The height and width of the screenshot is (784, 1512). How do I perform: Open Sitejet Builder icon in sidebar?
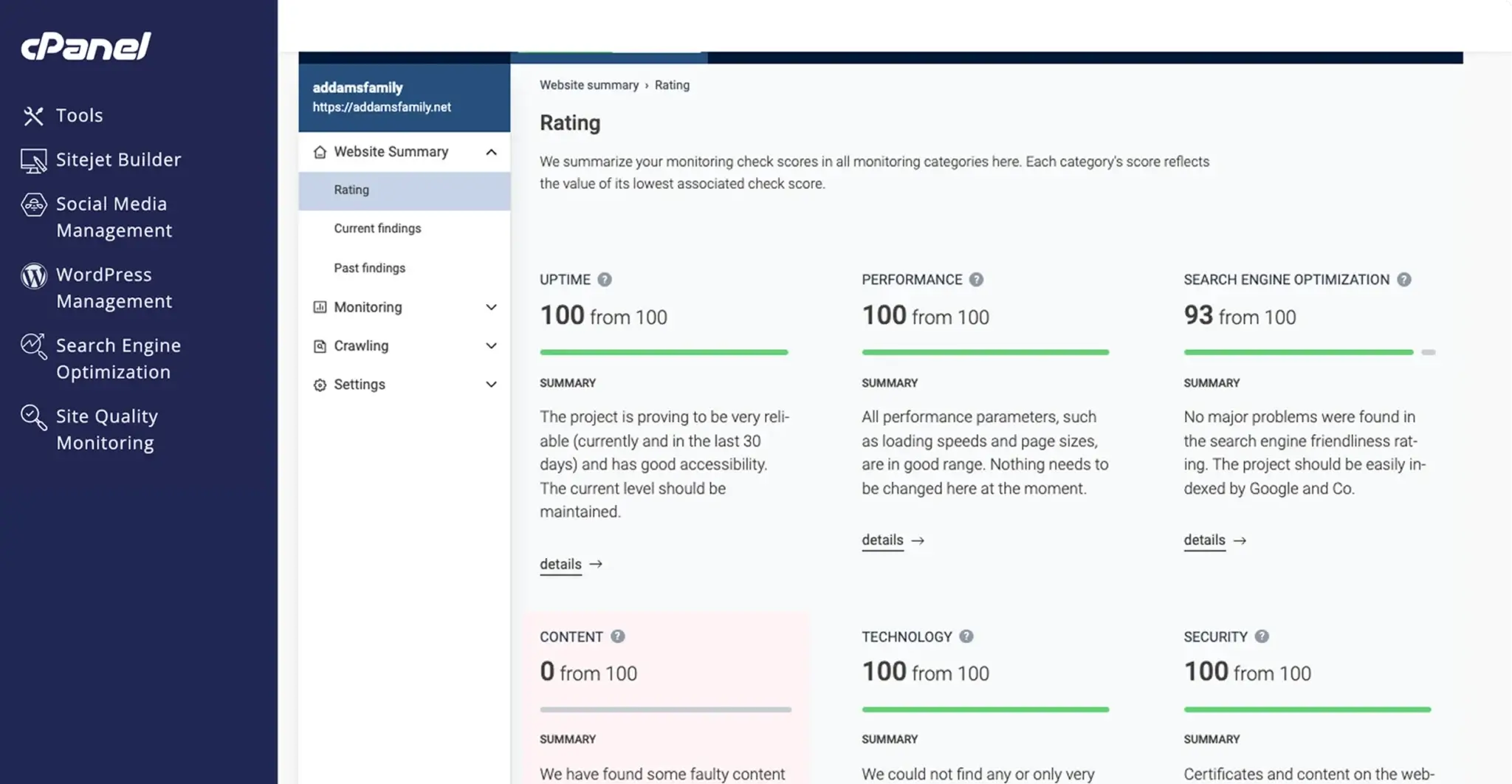(x=33, y=160)
